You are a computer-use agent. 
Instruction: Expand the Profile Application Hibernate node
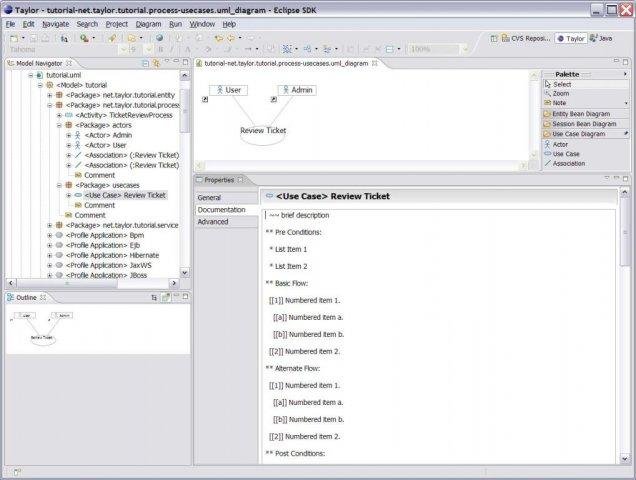(49, 255)
